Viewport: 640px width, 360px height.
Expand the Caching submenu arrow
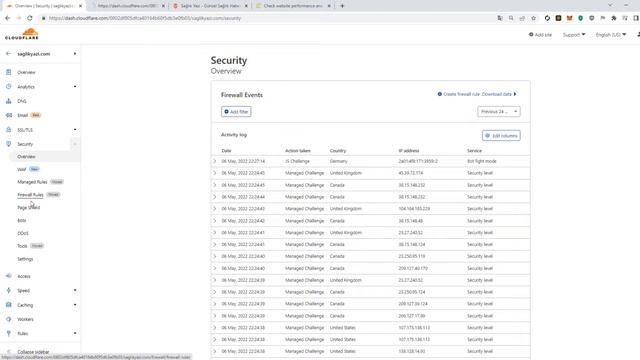click(75, 305)
